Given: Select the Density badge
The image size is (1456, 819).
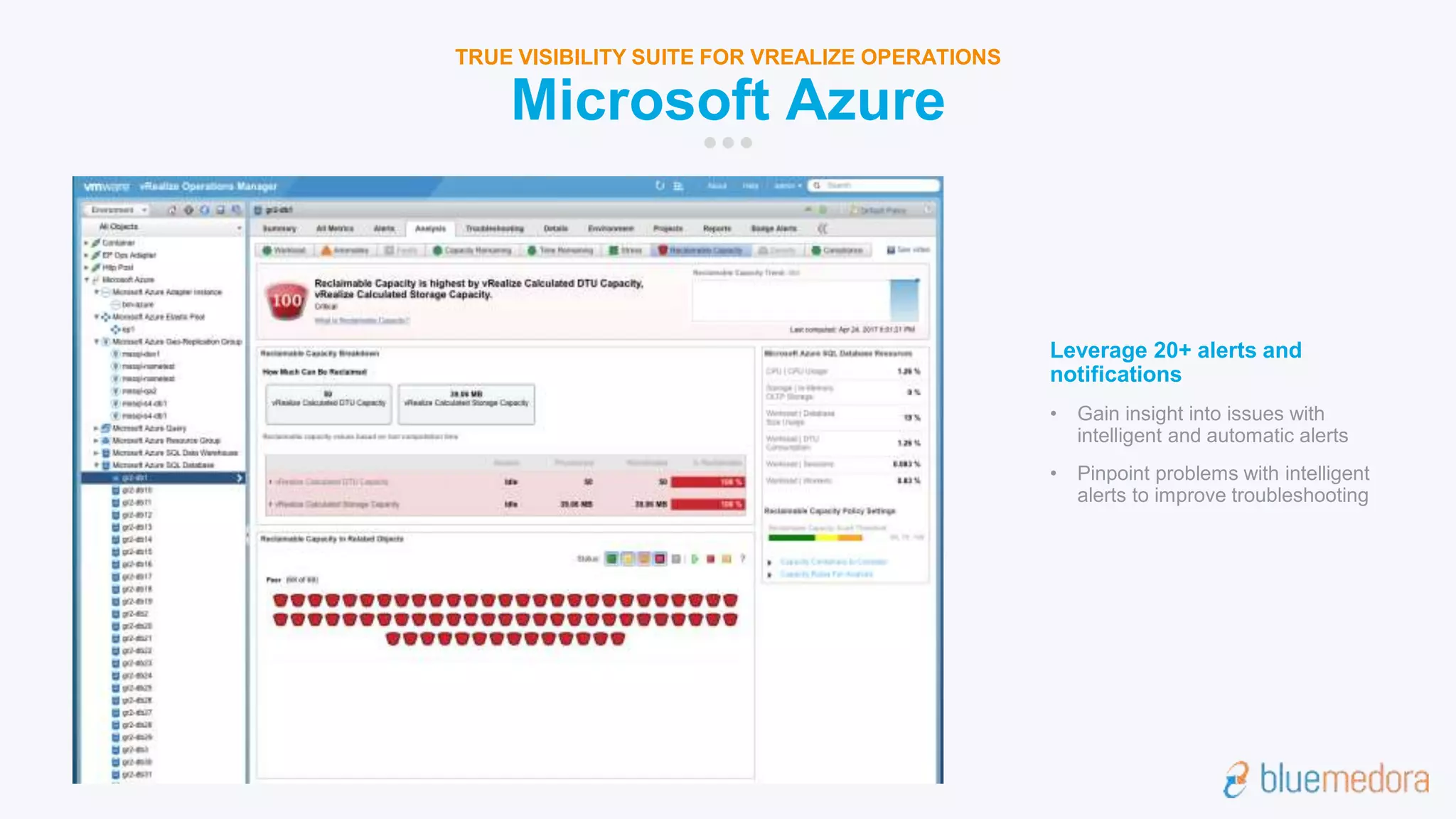Looking at the screenshot, I should pyautogui.click(x=777, y=250).
